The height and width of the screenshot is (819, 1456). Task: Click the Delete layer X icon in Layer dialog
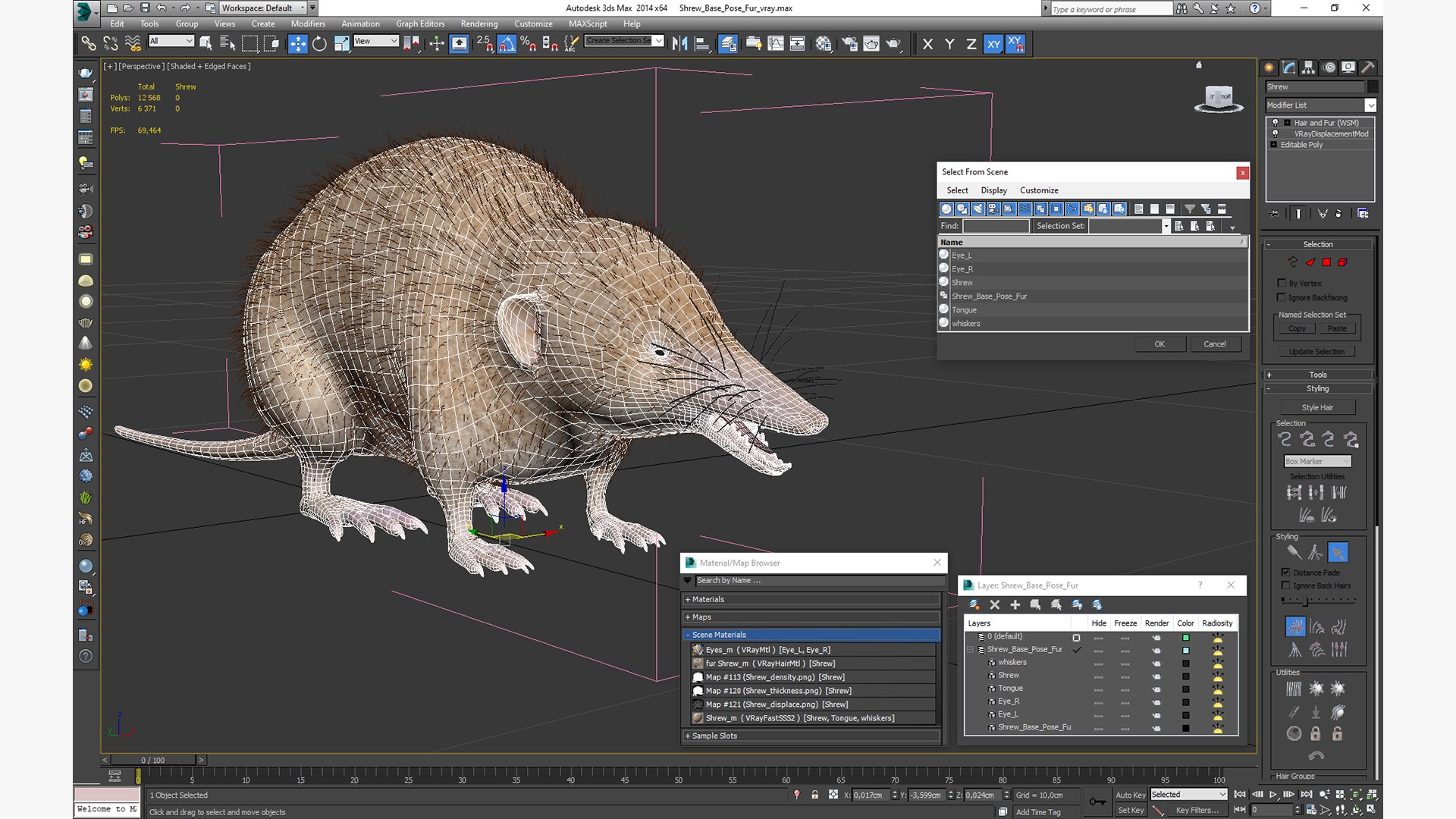click(995, 604)
